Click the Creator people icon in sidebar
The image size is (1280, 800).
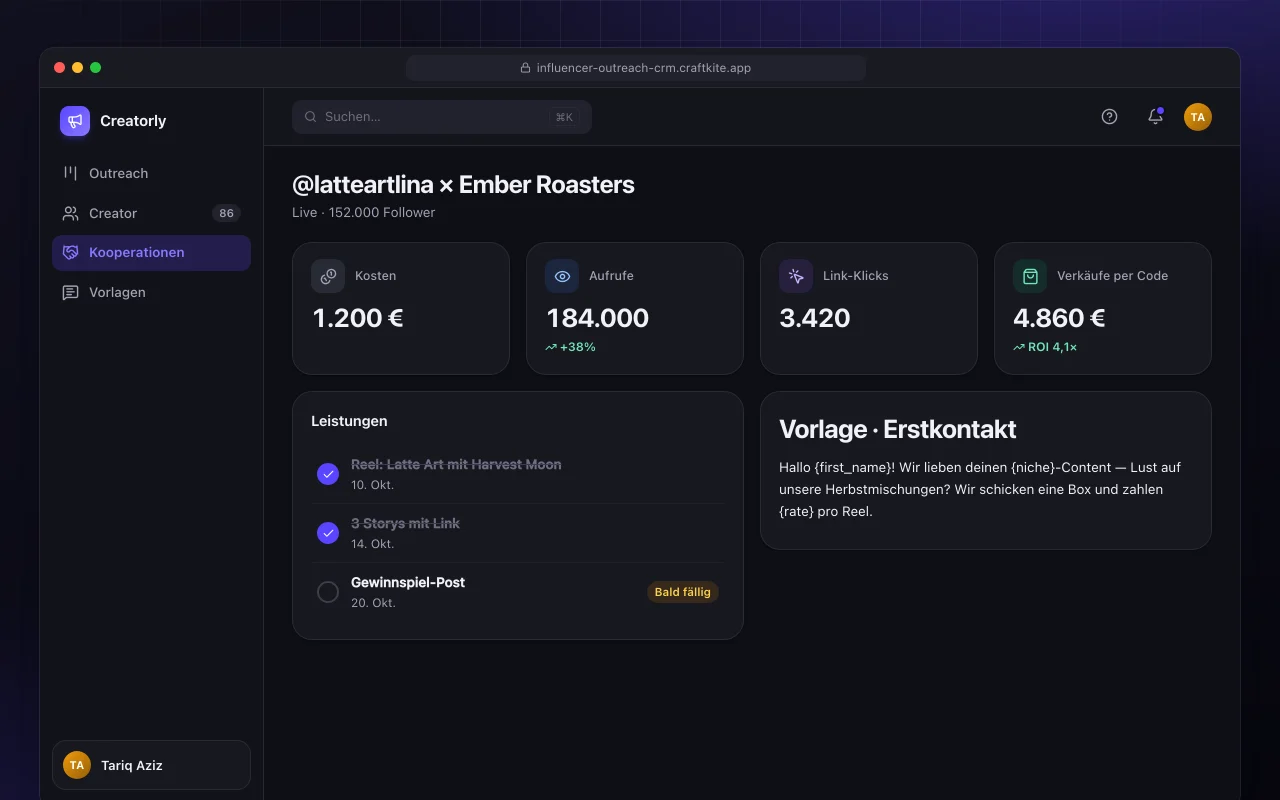(70, 213)
